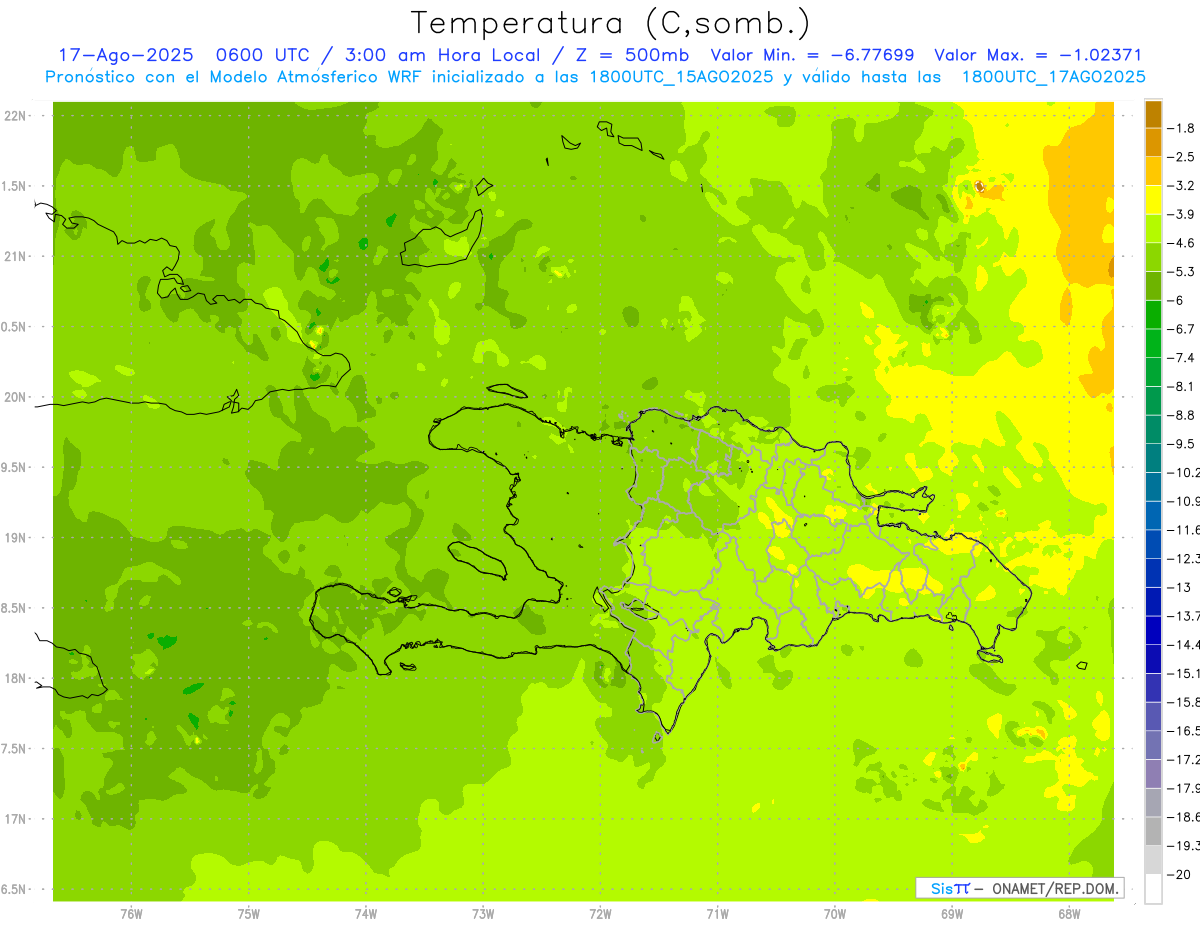Click the -6.7 colorbar label
Screen dimensions: 1200x927
pyautogui.click(x=1182, y=329)
